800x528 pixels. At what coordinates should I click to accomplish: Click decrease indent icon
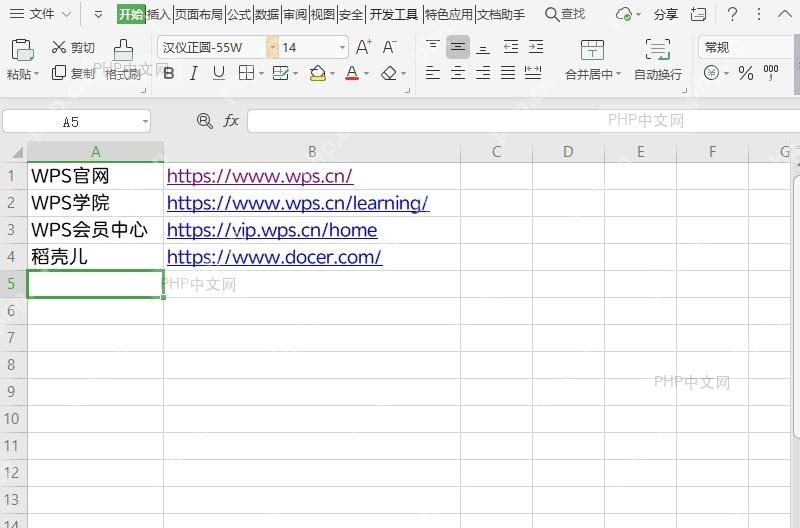point(510,47)
